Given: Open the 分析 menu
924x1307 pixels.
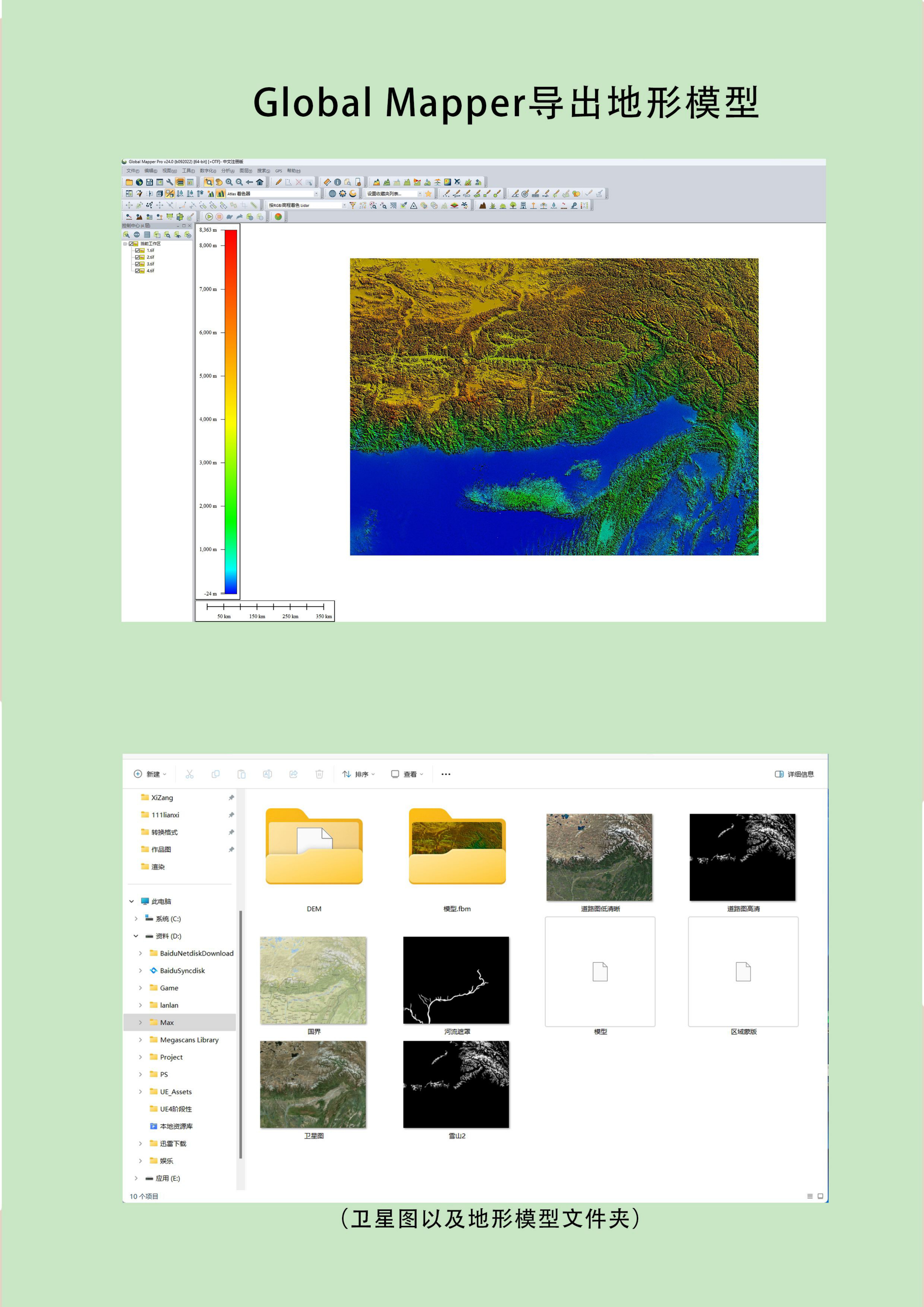Looking at the screenshot, I should pyautogui.click(x=227, y=171).
